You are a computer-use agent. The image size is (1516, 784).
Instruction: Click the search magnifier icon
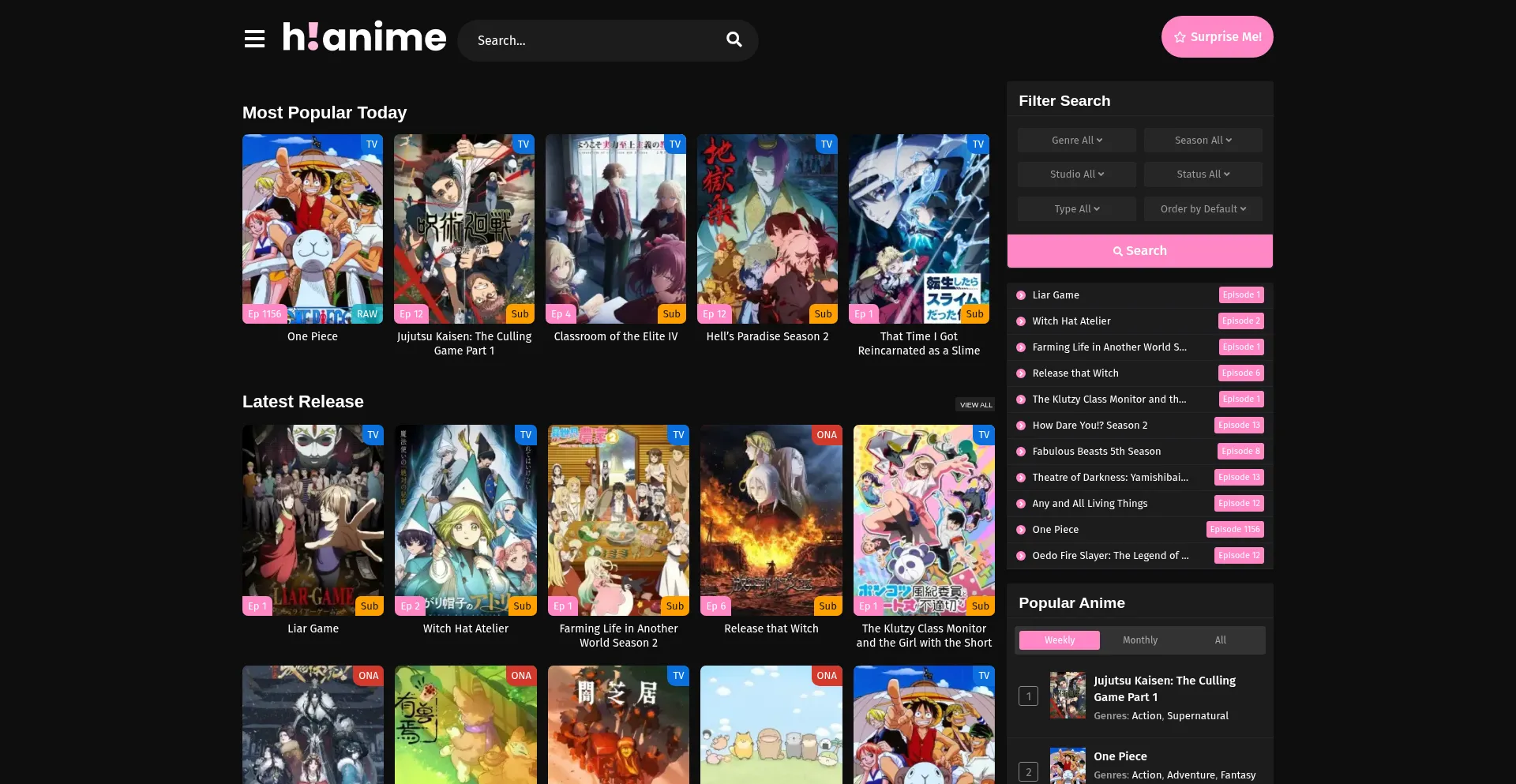734,39
